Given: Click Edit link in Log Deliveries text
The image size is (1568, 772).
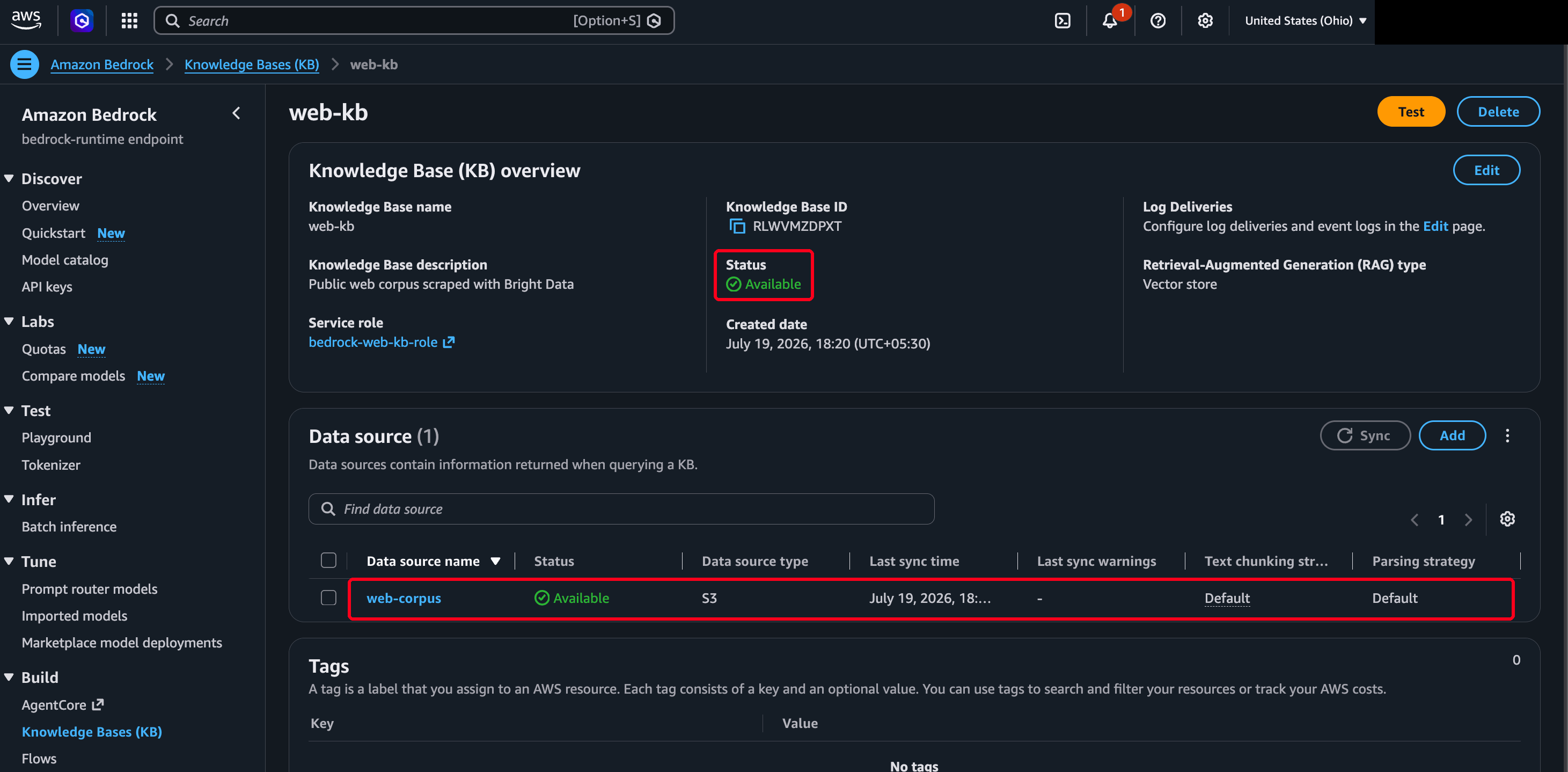Looking at the screenshot, I should click(1435, 226).
